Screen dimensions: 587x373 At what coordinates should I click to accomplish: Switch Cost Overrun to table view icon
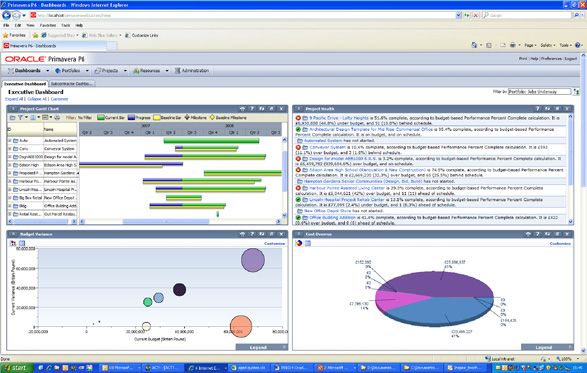[308, 243]
